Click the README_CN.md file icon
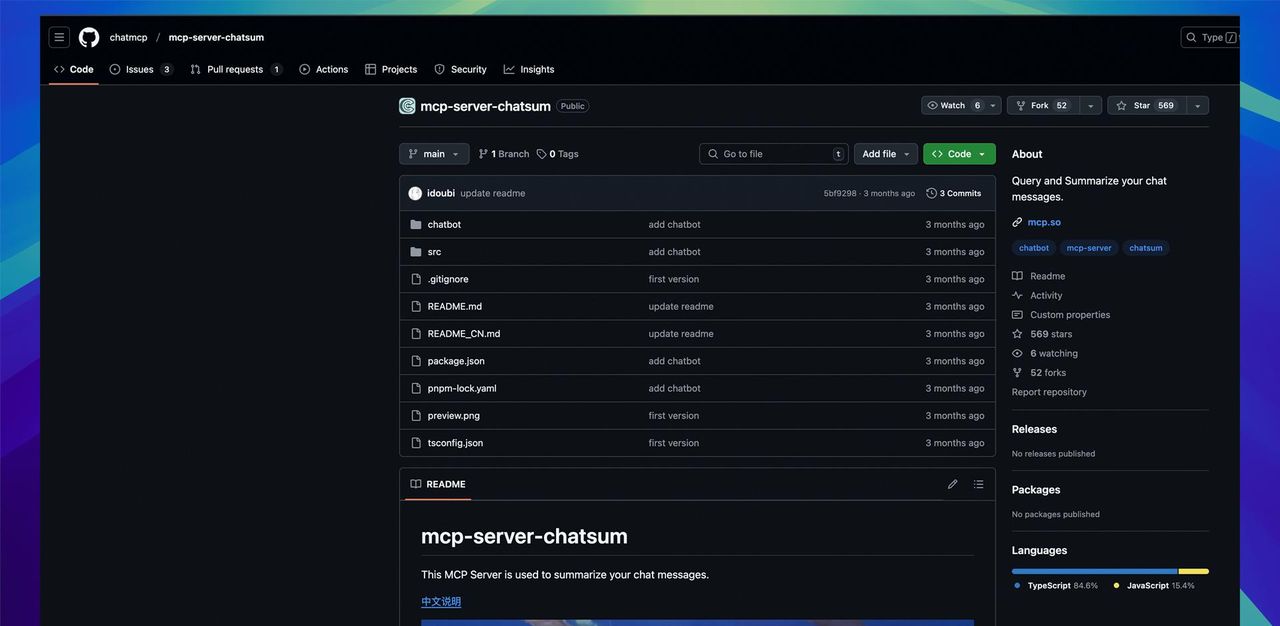Image resolution: width=1280 pixels, height=626 pixels. [x=416, y=334]
